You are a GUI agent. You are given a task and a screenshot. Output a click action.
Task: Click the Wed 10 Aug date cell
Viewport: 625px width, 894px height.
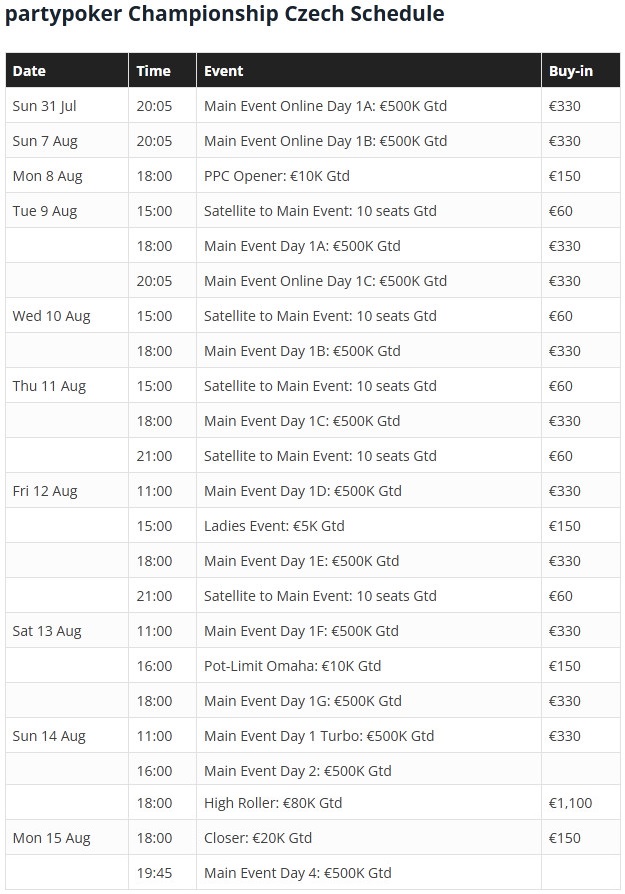coord(67,316)
